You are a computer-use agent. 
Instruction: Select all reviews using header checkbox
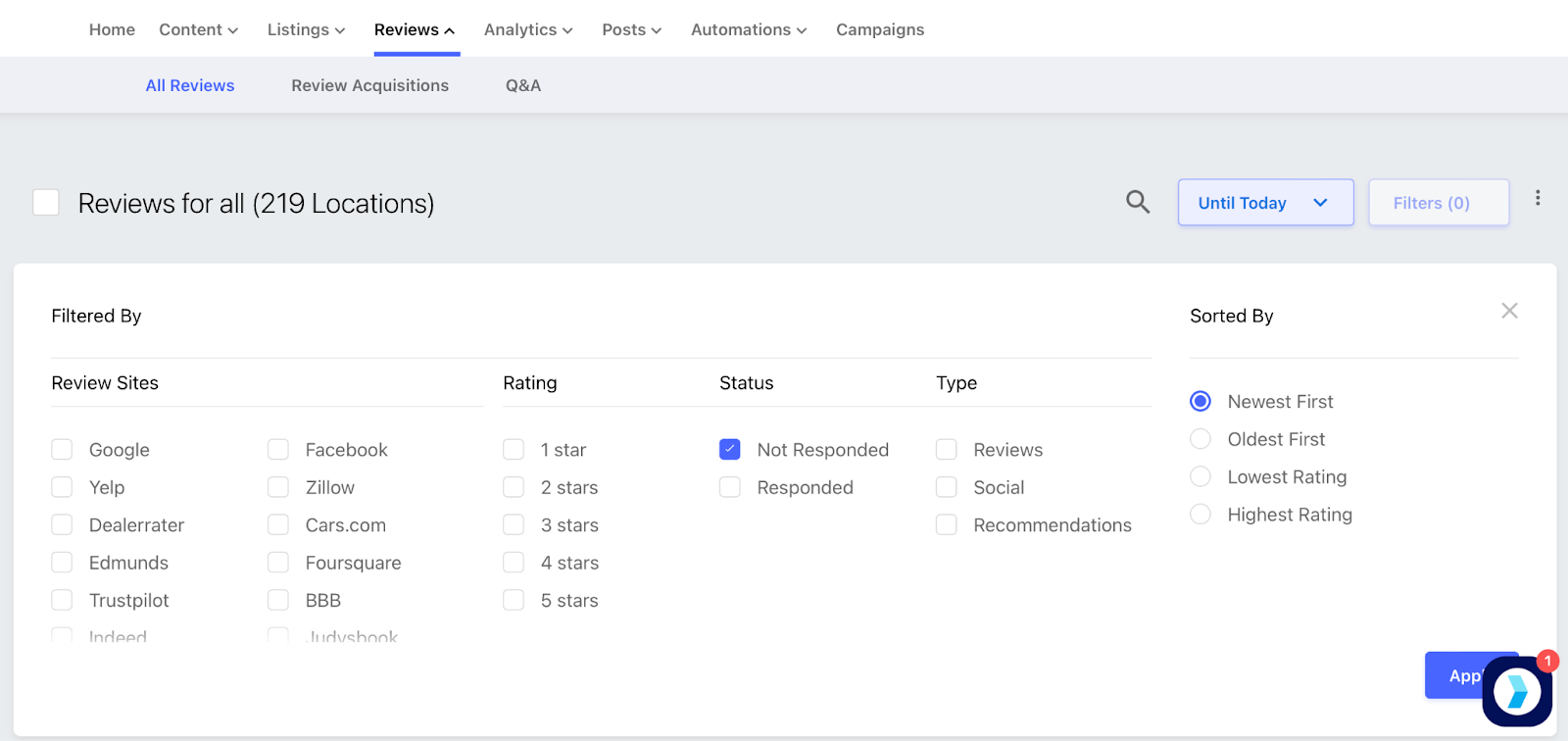pos(46,202)
